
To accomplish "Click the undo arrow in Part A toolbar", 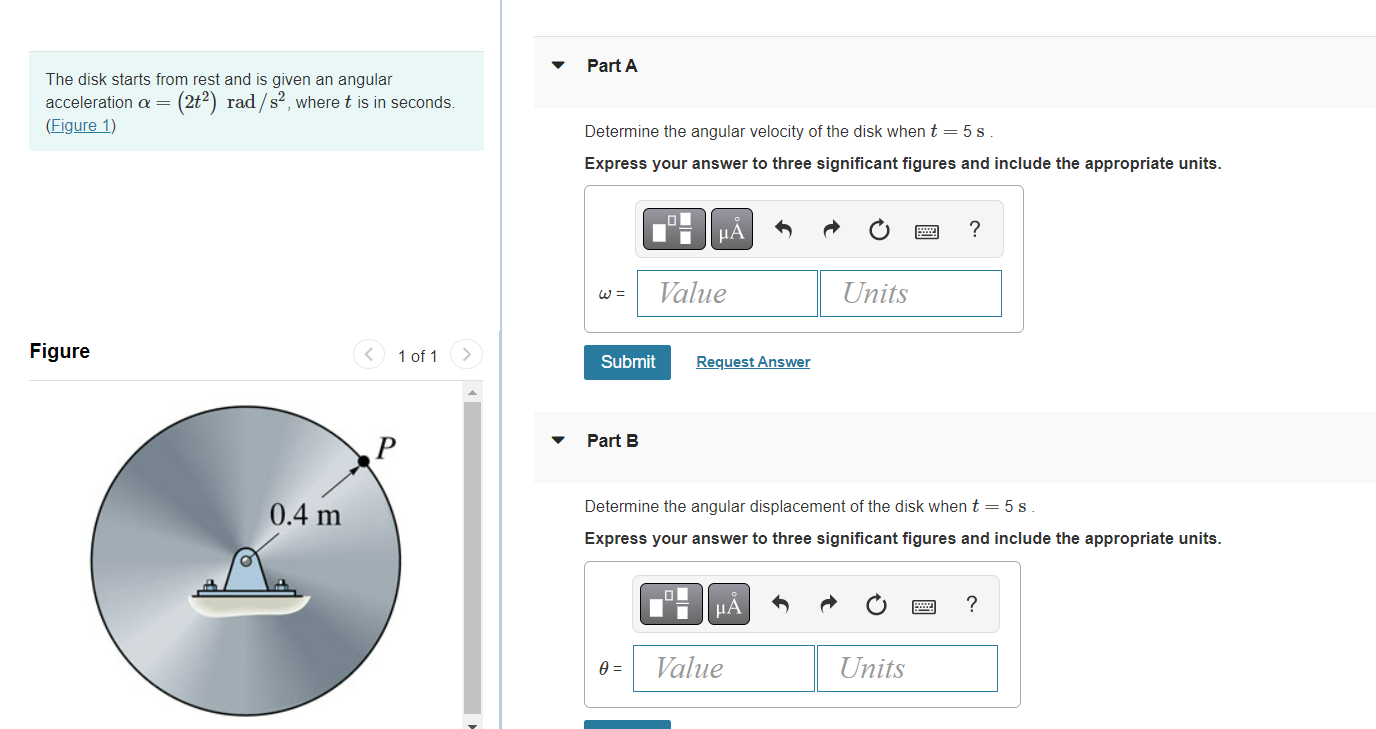I will coord(783,228).
